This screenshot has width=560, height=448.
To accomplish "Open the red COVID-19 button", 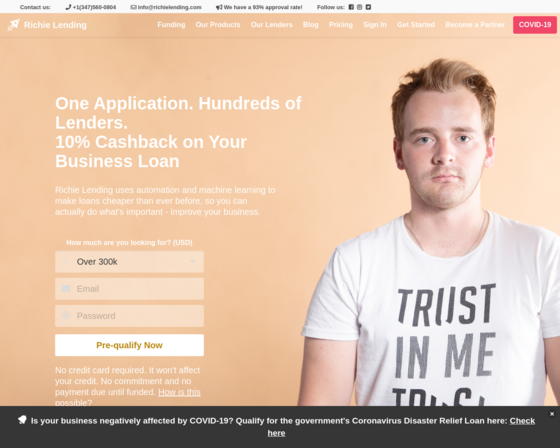I will (x=535, y=25).
